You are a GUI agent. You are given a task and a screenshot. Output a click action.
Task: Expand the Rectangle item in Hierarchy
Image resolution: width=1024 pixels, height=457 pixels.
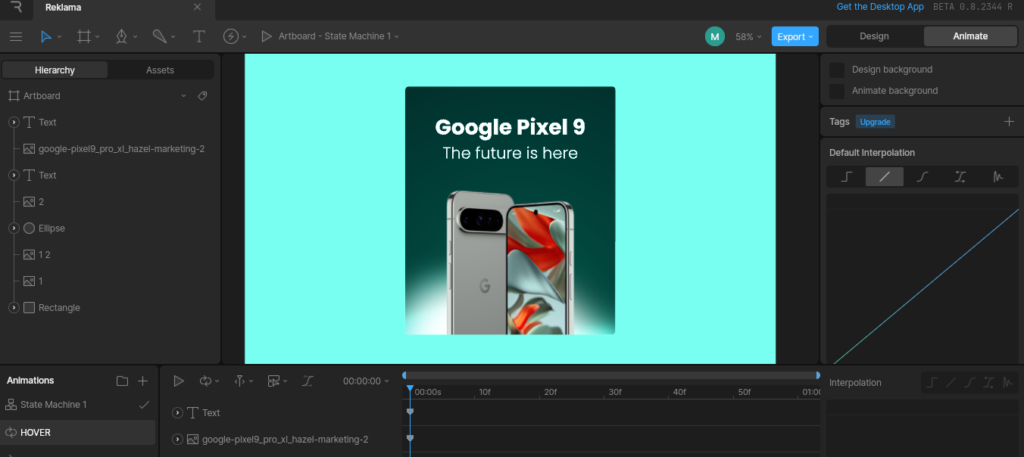tap(13, 307)
